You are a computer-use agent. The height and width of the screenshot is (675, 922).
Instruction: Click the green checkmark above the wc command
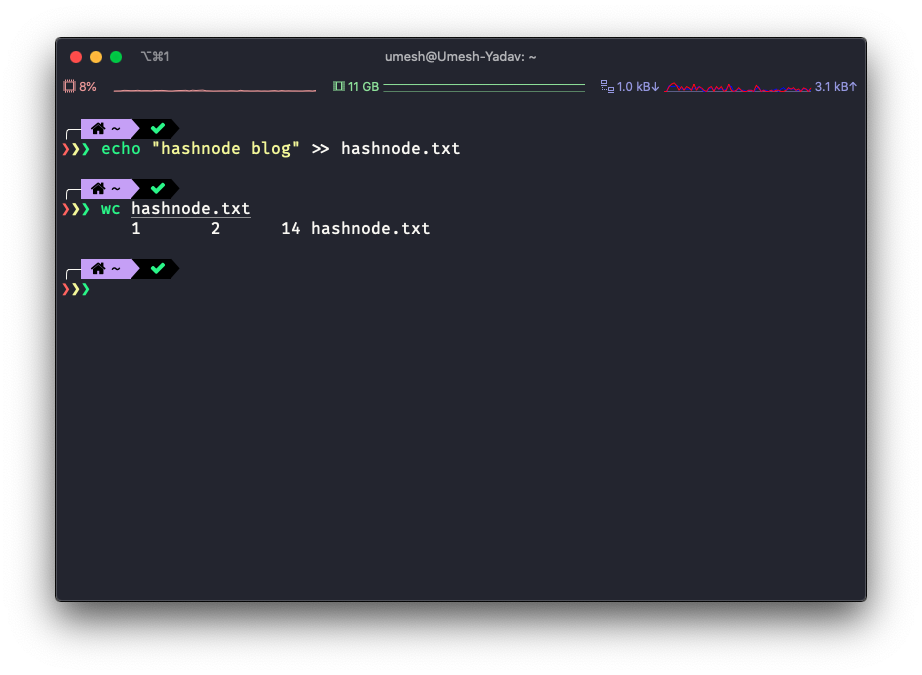(157, 188)
